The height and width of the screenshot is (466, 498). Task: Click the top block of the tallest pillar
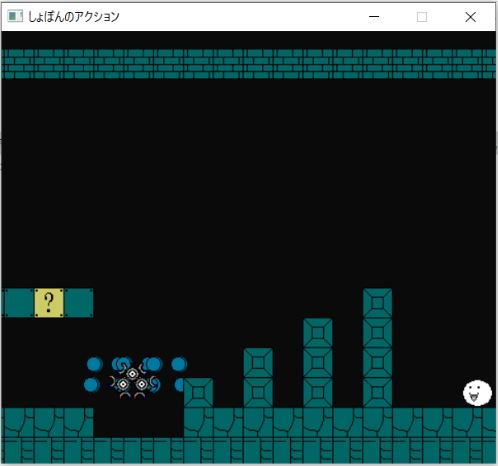[x=377, y=303]
